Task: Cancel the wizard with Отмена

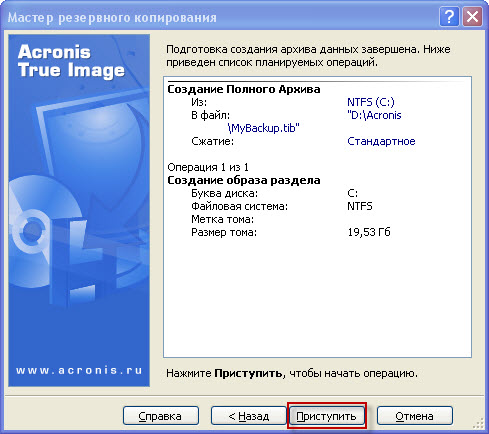Action: point(415,416)
